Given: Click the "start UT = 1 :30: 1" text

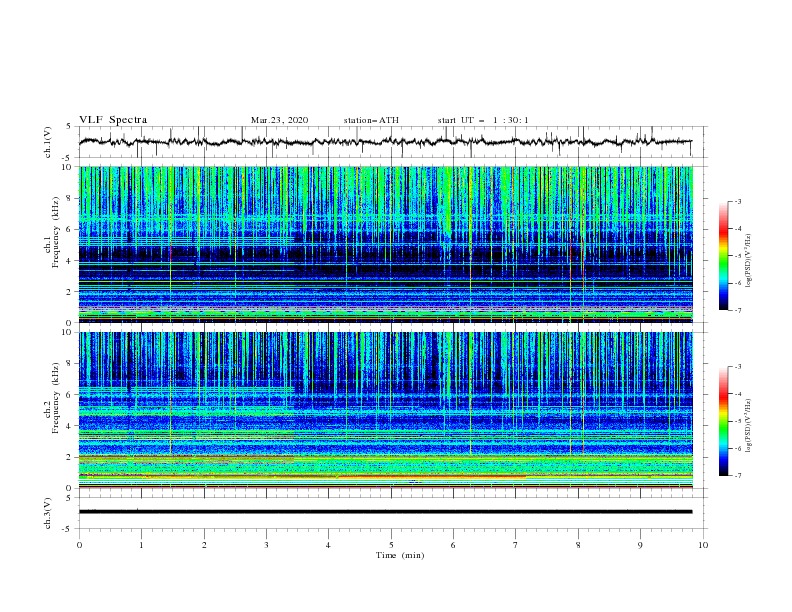Looking at the screenshot, I should click(483, 120).
